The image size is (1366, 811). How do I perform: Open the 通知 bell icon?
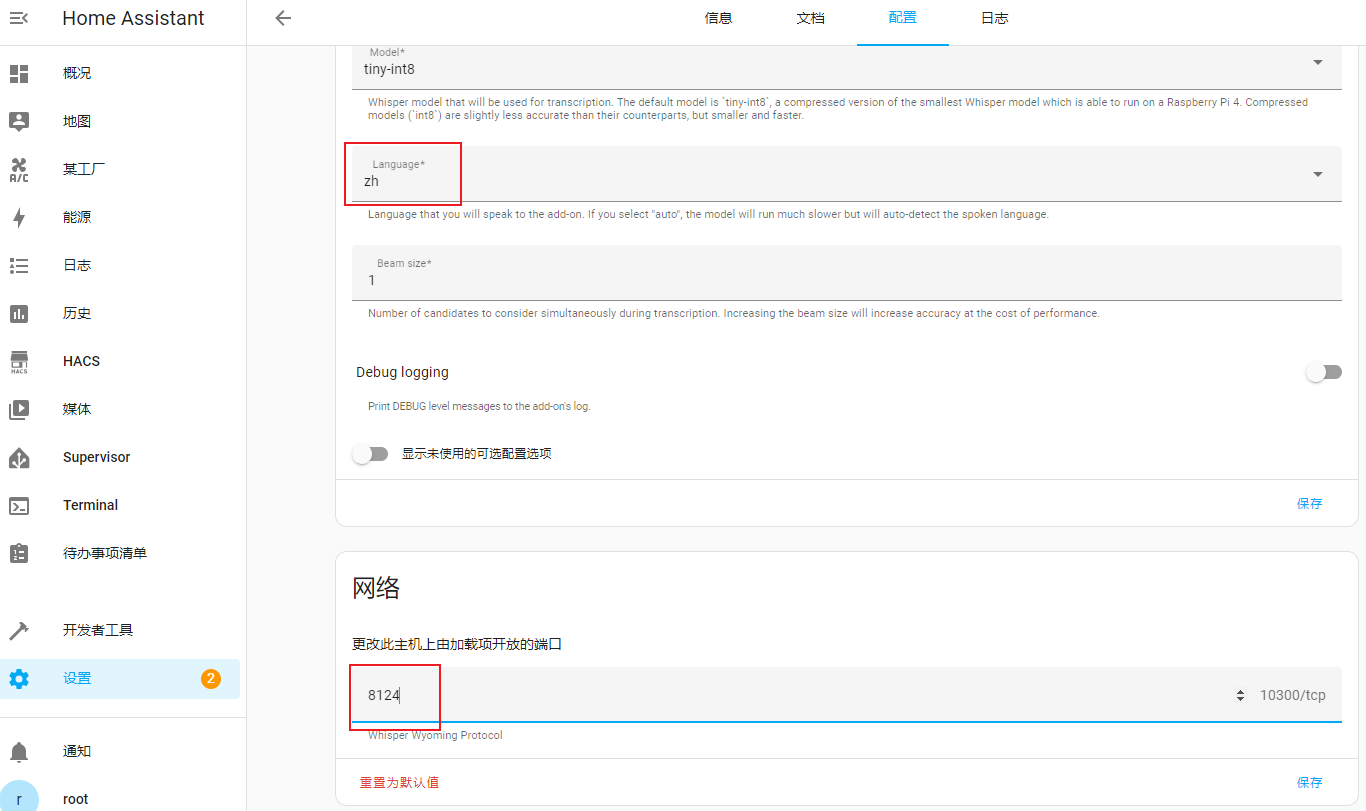click(x=19, y=751)
